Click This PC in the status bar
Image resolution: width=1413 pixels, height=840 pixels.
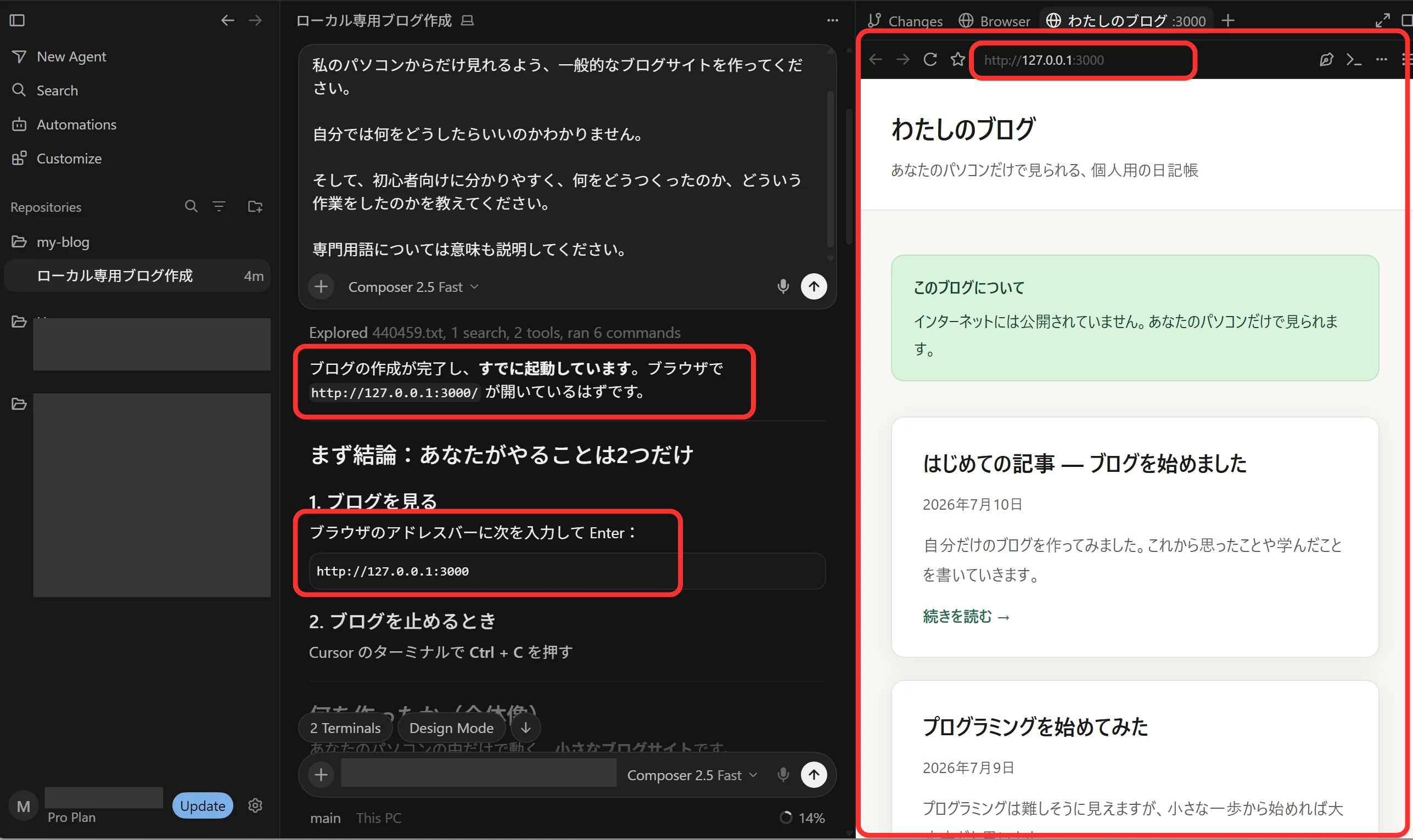click(378, 818)
